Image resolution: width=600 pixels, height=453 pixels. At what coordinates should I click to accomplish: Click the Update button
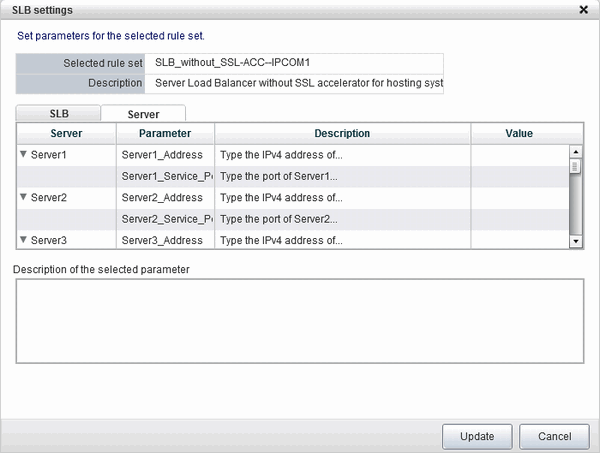pyautogui.click(x=477, y=436)
